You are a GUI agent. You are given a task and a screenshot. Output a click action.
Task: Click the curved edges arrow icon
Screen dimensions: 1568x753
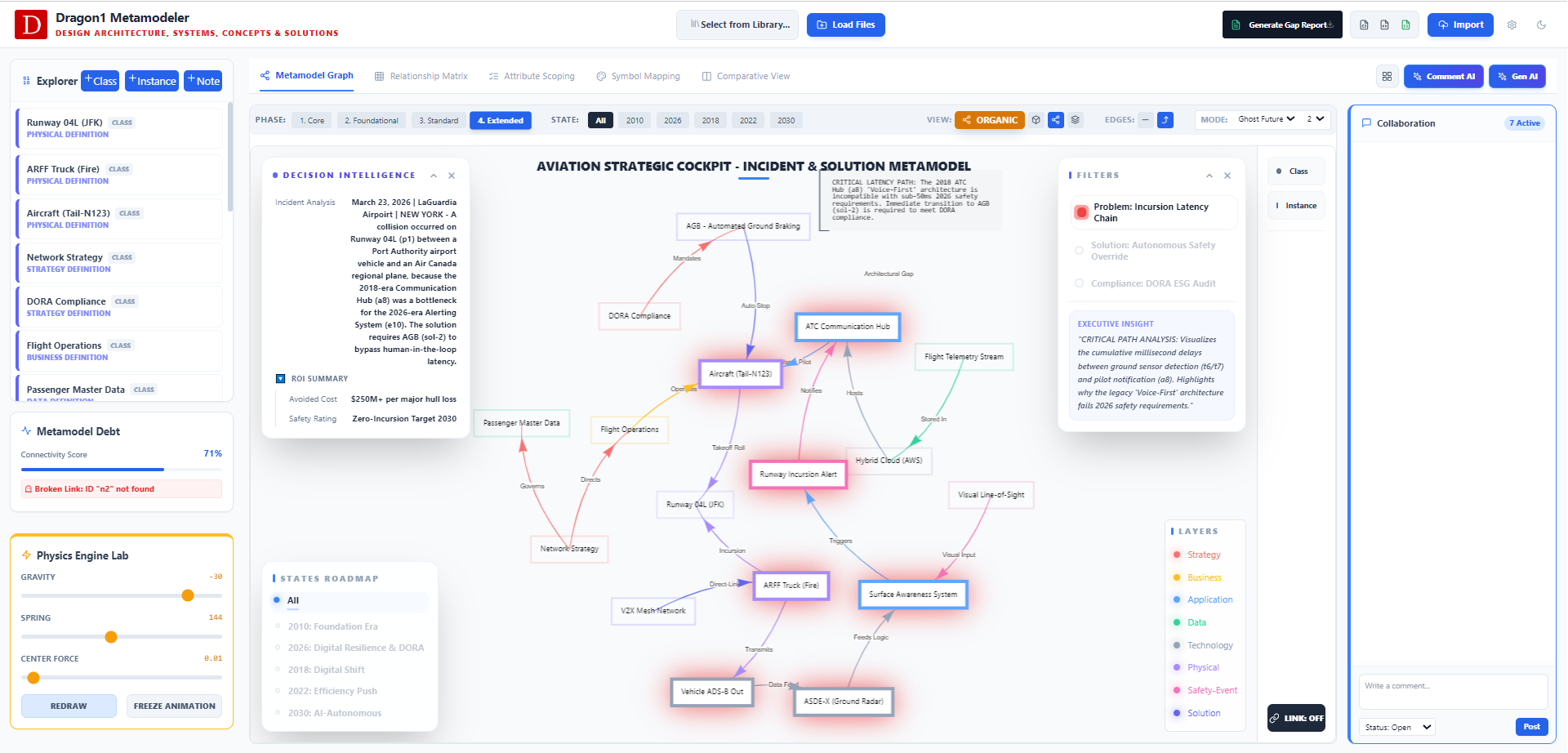(1165, 119)
